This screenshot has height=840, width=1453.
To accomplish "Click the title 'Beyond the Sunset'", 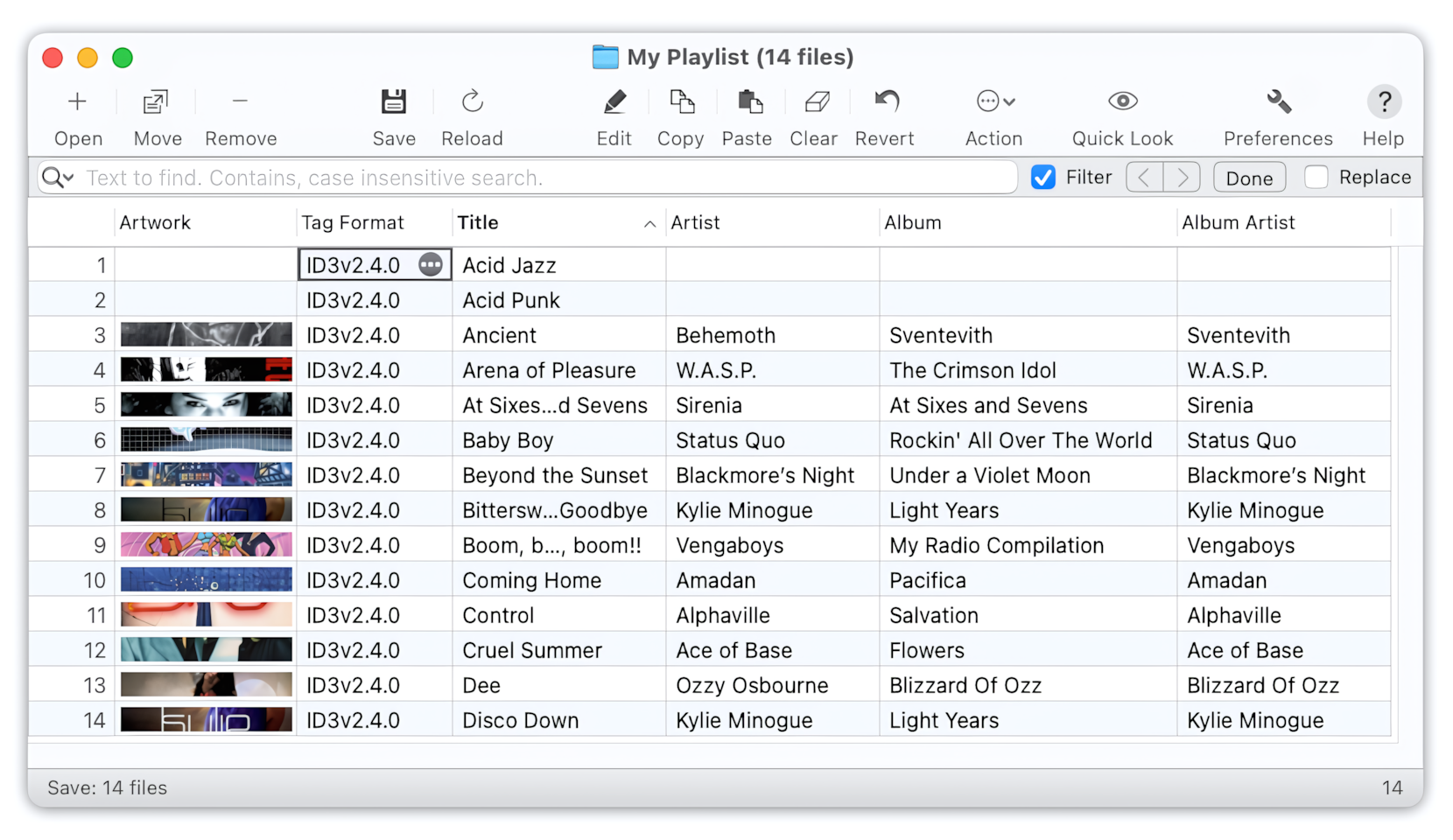I will point(555,475).
